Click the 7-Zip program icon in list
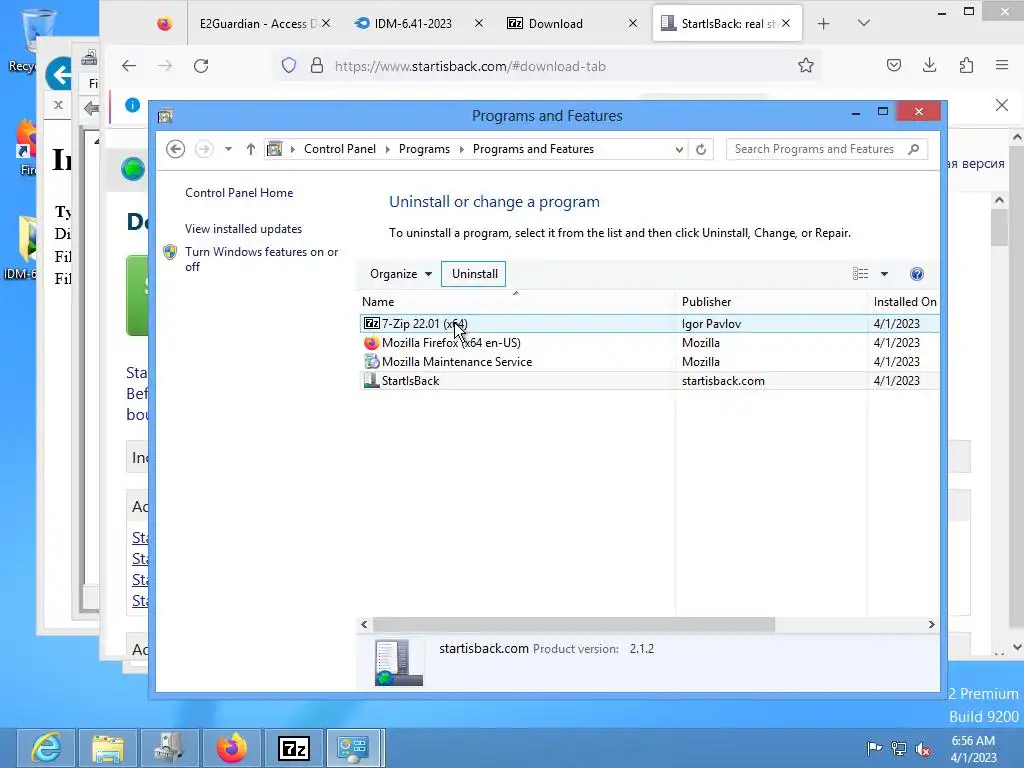The image size is (1024, 768). (372, 323)
